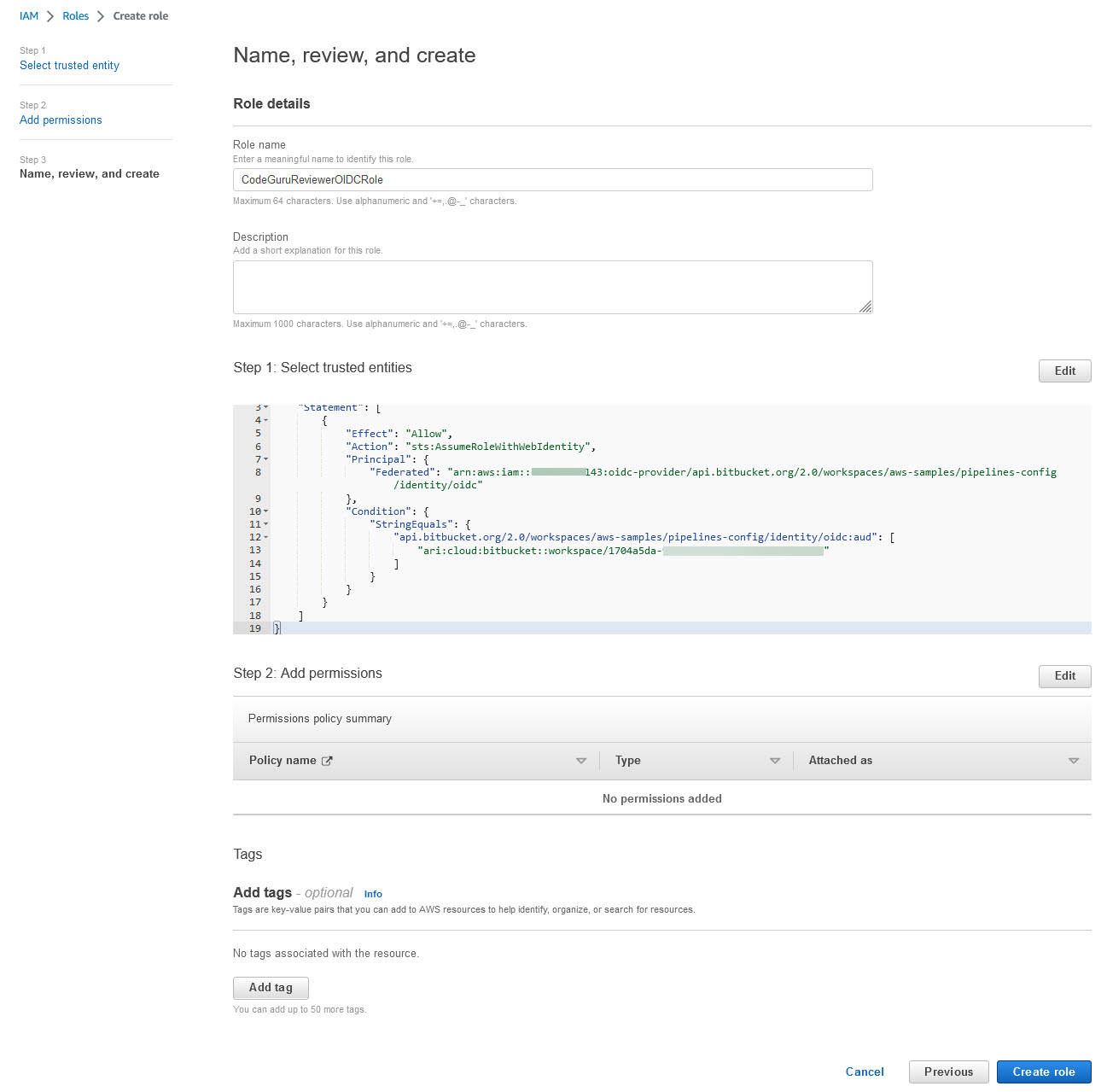The width and height of the screenshot is (1107, 1092).
Task: Sort by Type column arrow
Action: (775, 761)
